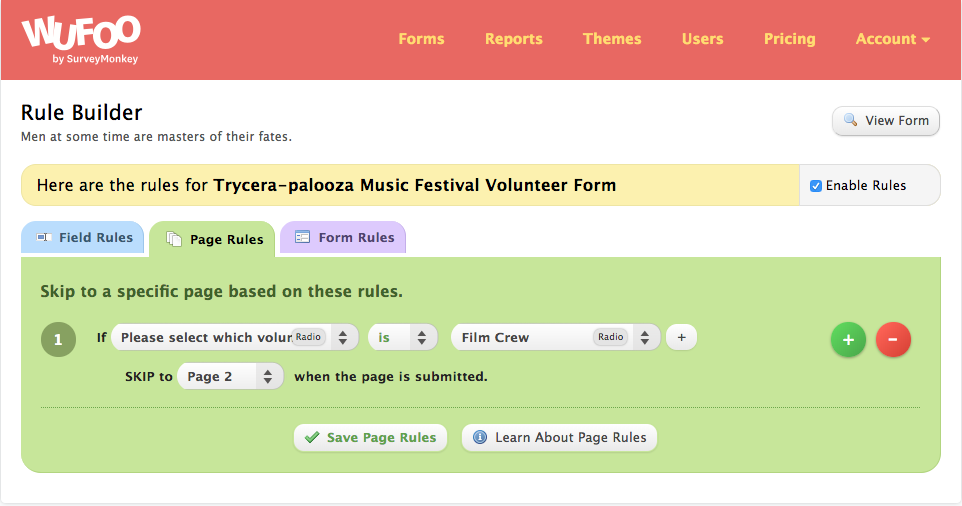
Task: Delete rule with the red minus button
Action: tap(893, 339)
